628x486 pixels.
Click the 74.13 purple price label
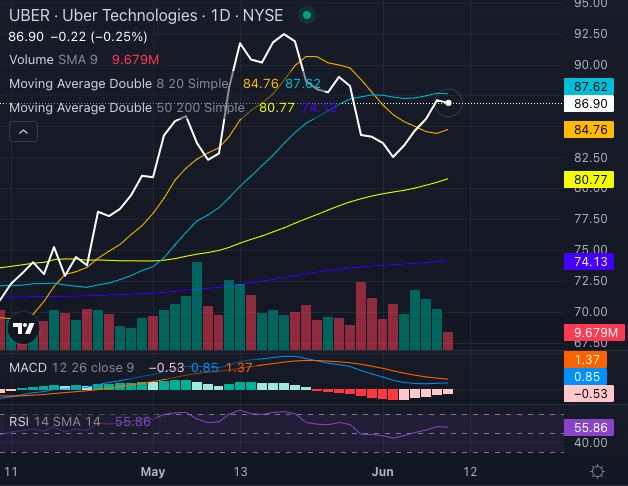tap(588, 262)
